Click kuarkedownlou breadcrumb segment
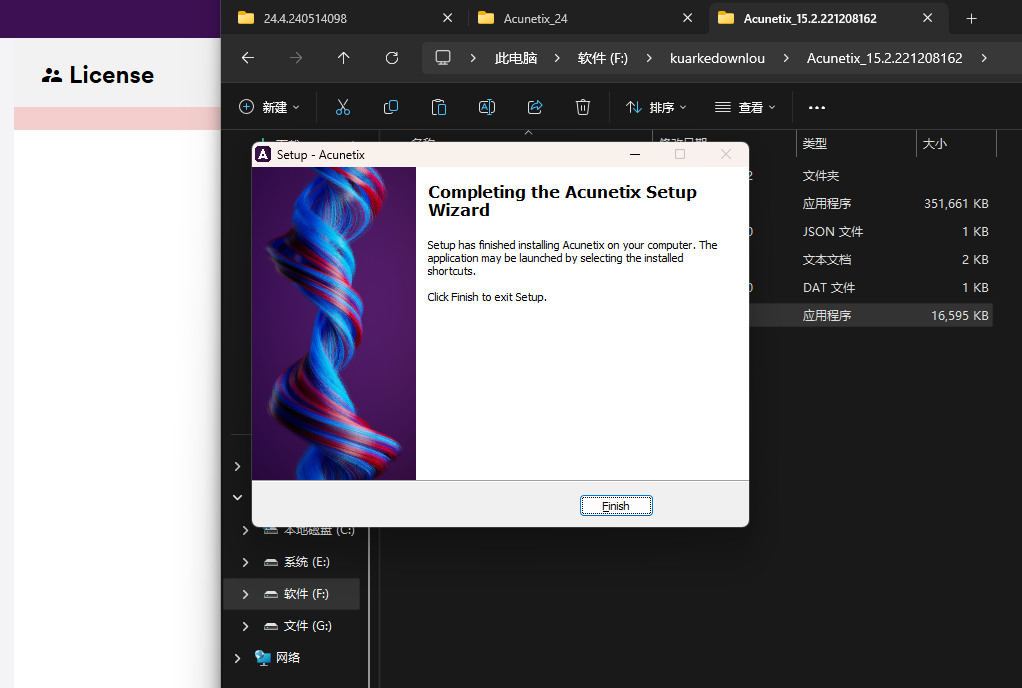1022x688 pixels. (x=717, y=58)
